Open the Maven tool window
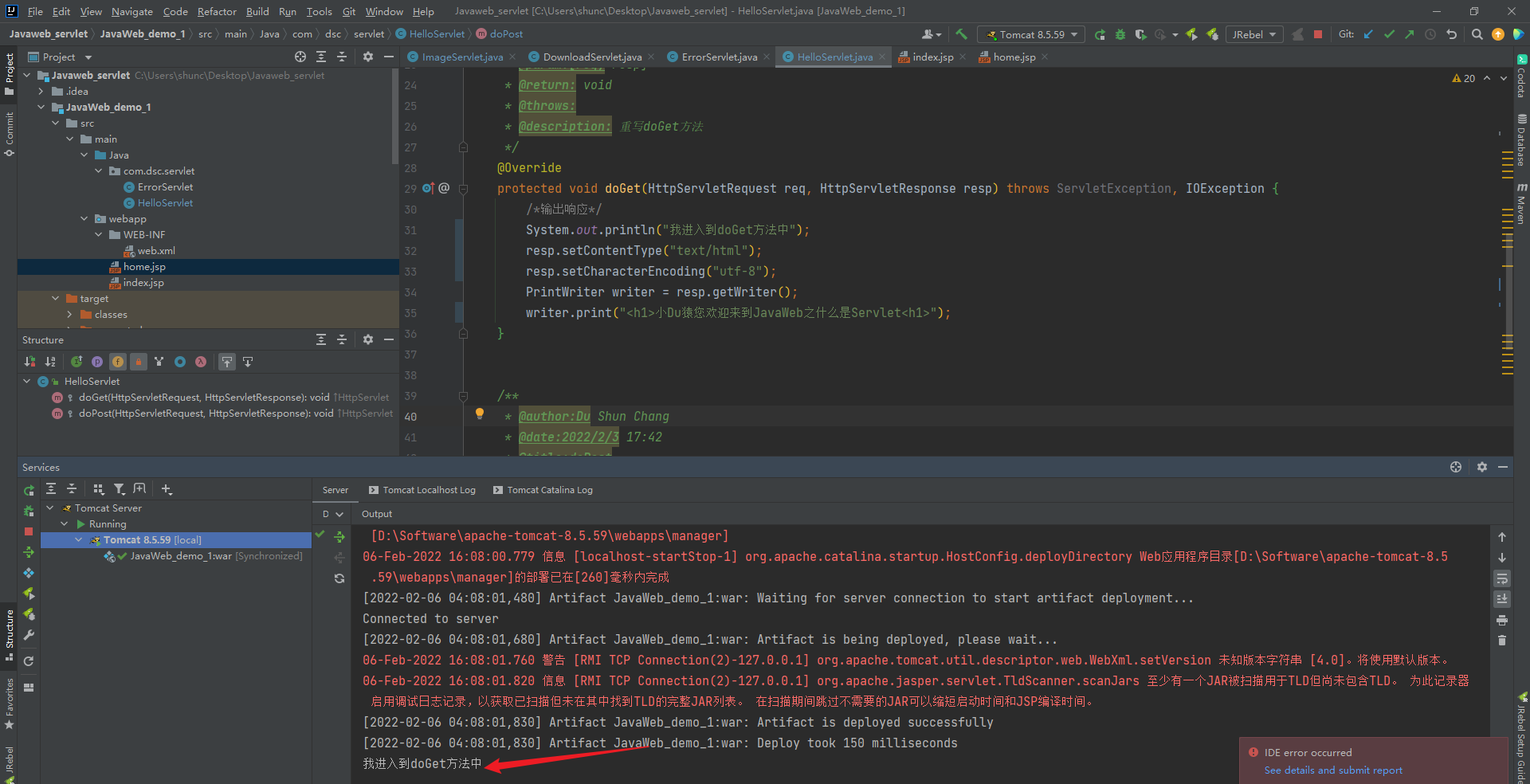Screen dimensions: 1530x784 pyautogui.click(x=1521, y=205)
